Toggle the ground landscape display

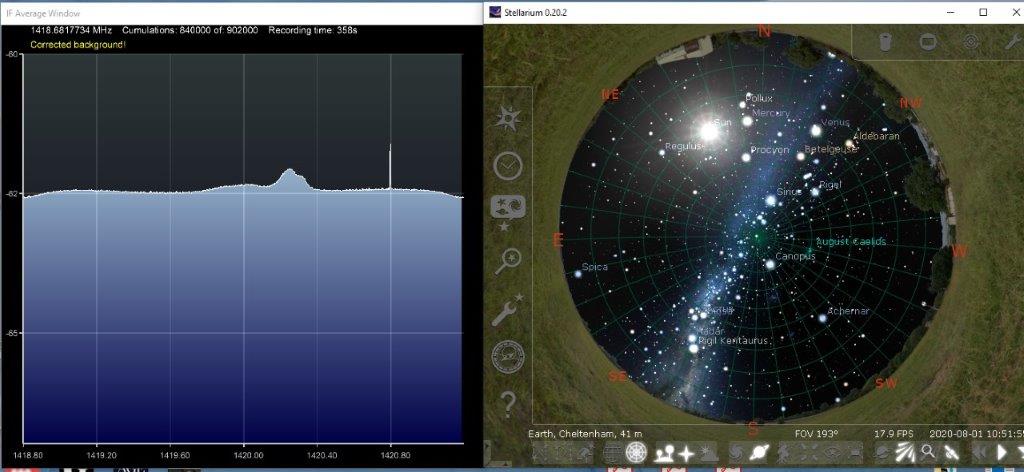click(664, 454)
